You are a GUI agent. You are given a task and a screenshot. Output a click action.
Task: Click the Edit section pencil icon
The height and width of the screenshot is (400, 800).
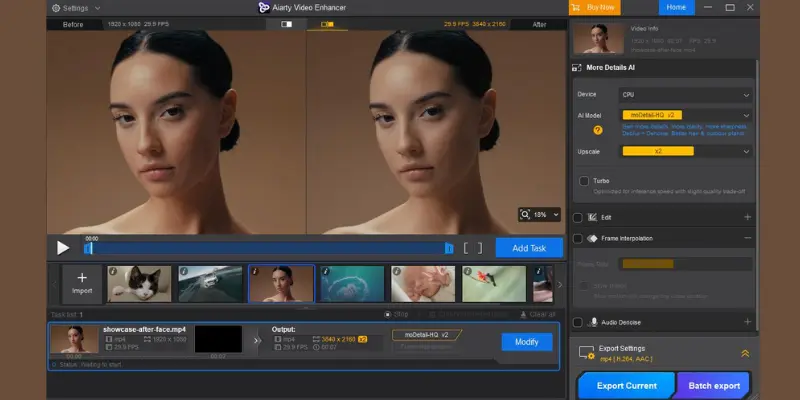point(592,217)
